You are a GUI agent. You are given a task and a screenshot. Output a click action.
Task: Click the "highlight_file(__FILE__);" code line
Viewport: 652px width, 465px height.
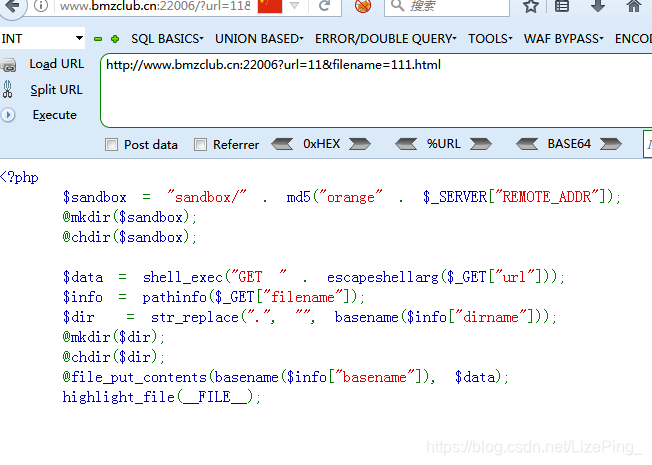click(161, 397)
